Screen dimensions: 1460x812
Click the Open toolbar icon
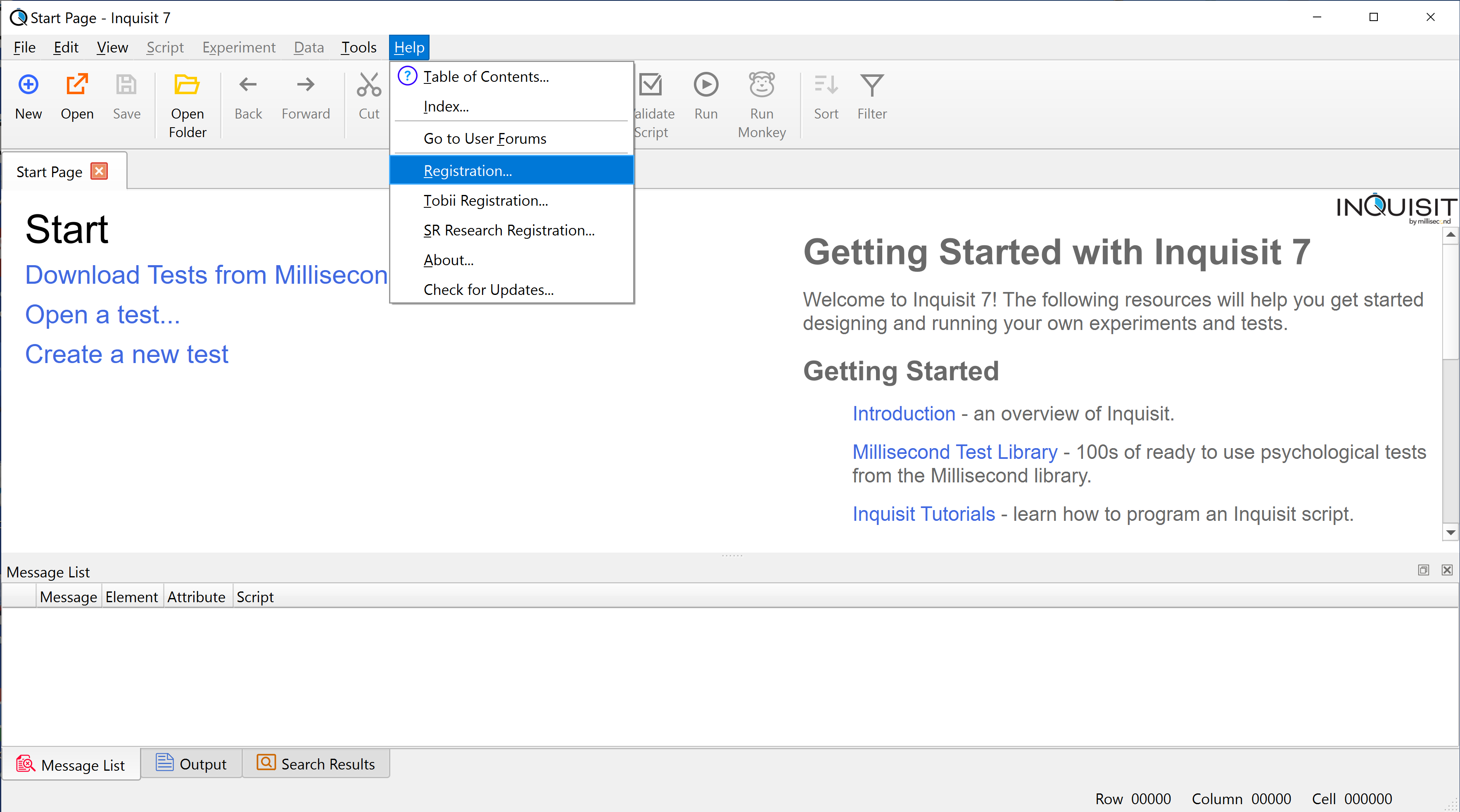coord(77,85)
